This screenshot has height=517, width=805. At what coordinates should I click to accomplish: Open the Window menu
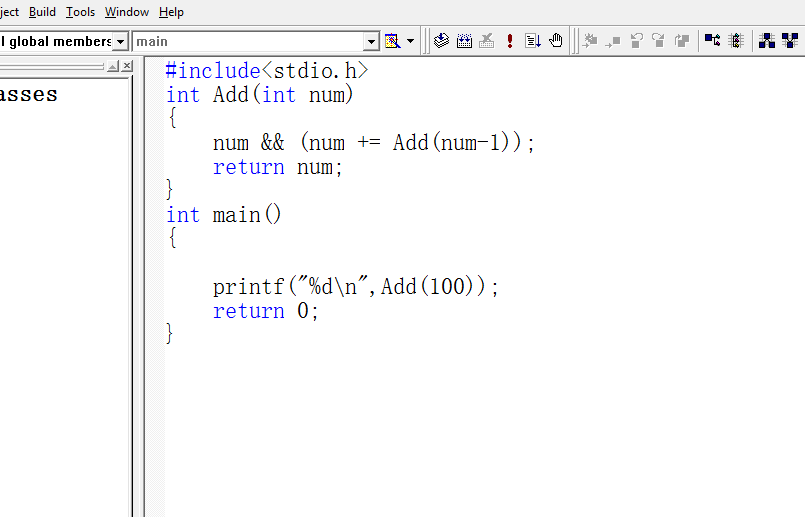coord(127,12)
